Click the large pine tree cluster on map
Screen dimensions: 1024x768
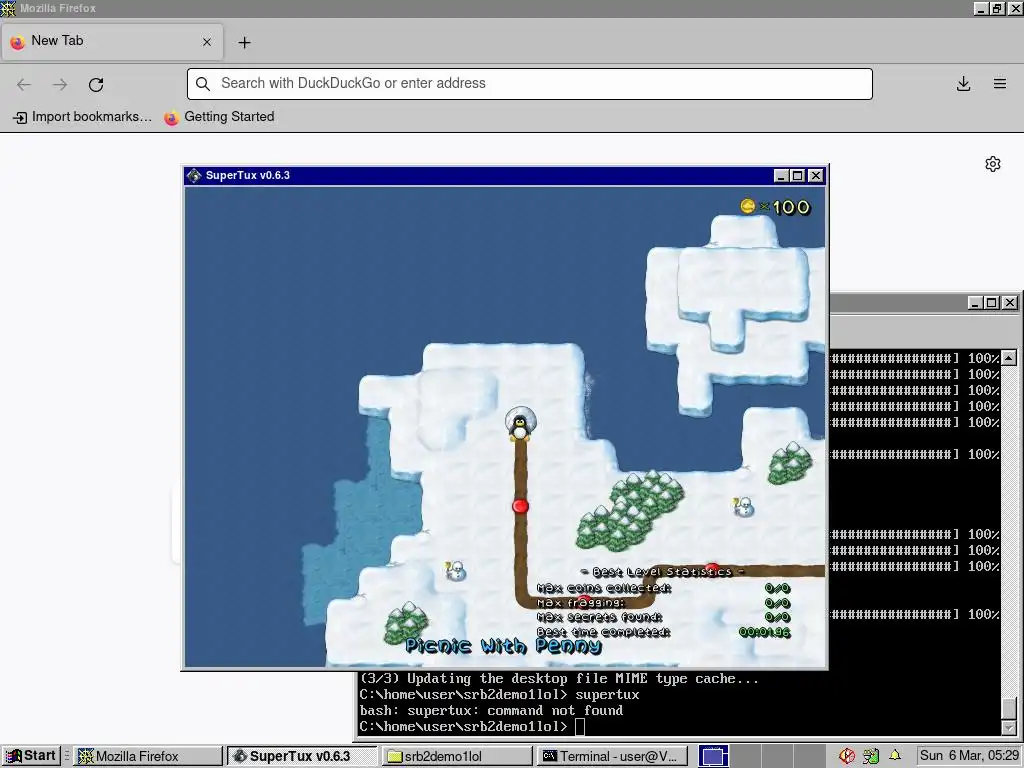(x=630, y=511)
